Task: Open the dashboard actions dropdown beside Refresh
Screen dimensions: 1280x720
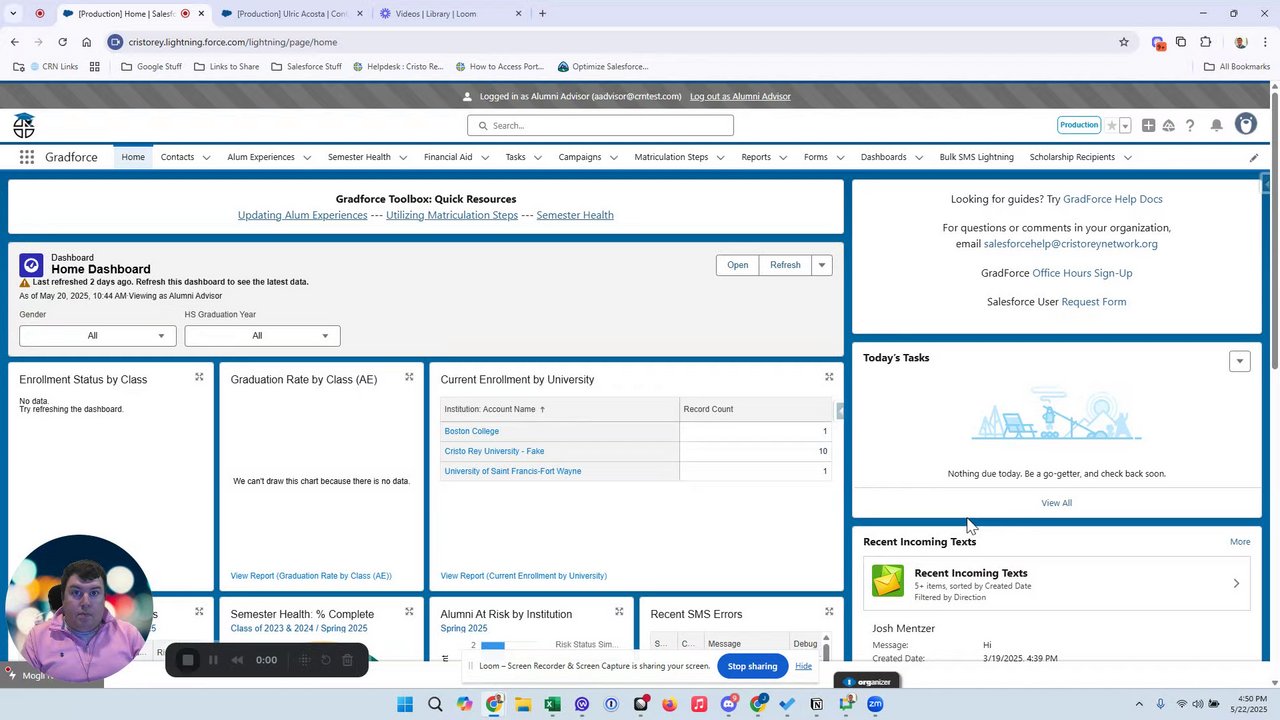Action: pos(822,265)
